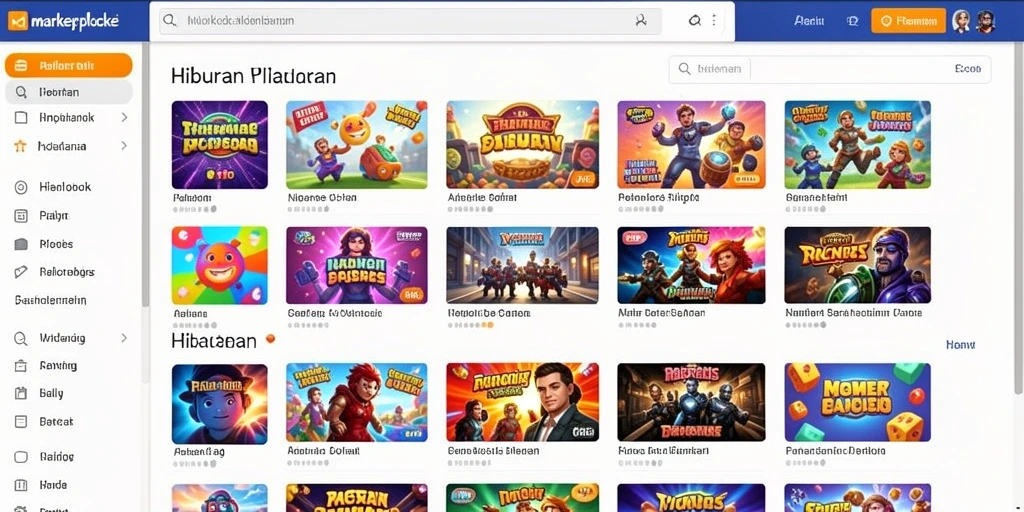This screenshot has height=512, width=1024.
Task: Click the magnifier icon in the section search box
Action: pyautogui.click(x=684, y=69)
